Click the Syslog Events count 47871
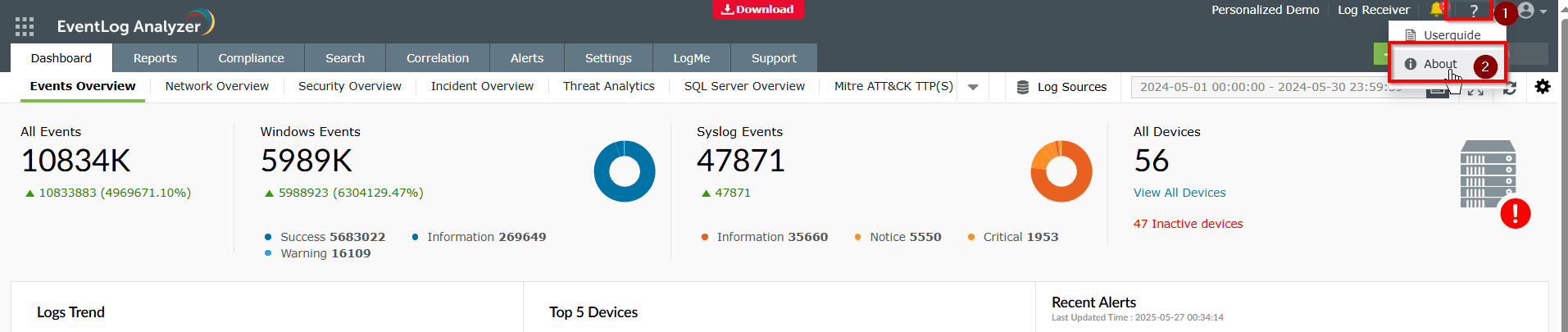 741,161
